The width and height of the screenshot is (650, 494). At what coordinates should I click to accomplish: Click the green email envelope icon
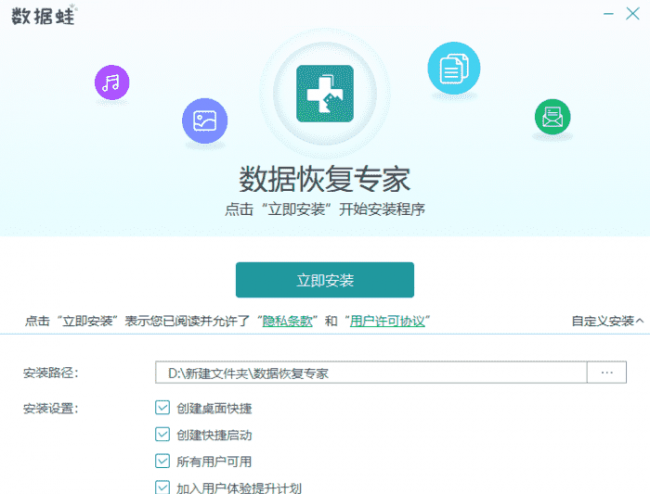(x=553, y=117)
